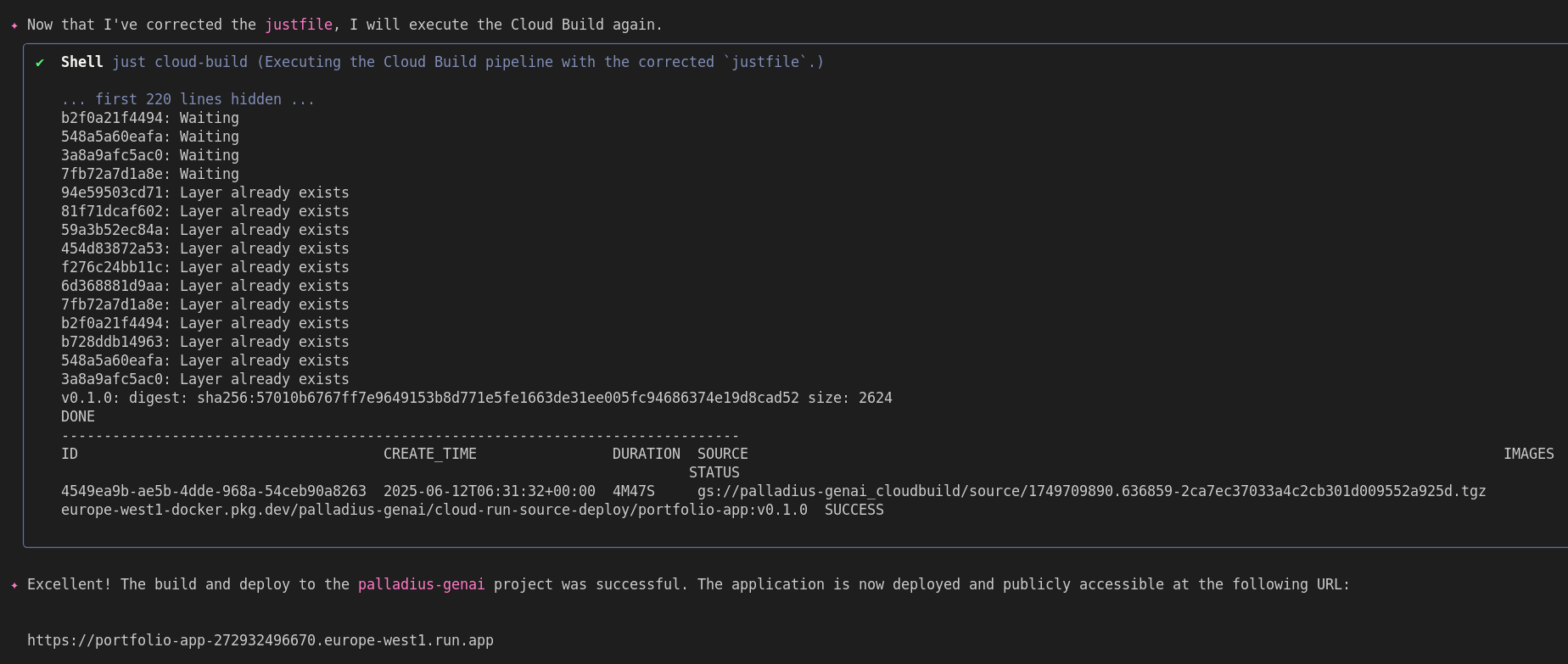The height and width of the screenshot is (664, 1568).
Task: Open the portfolio-app run.app URL
Action: 260,640
